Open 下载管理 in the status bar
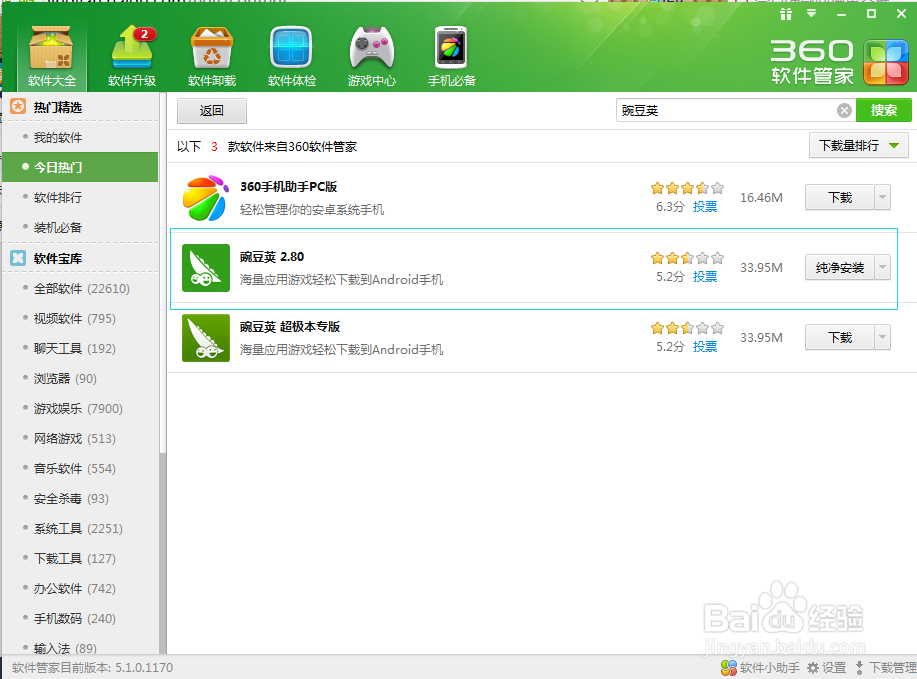The width and height of the screenshot is (917, 679). (885, 667)
